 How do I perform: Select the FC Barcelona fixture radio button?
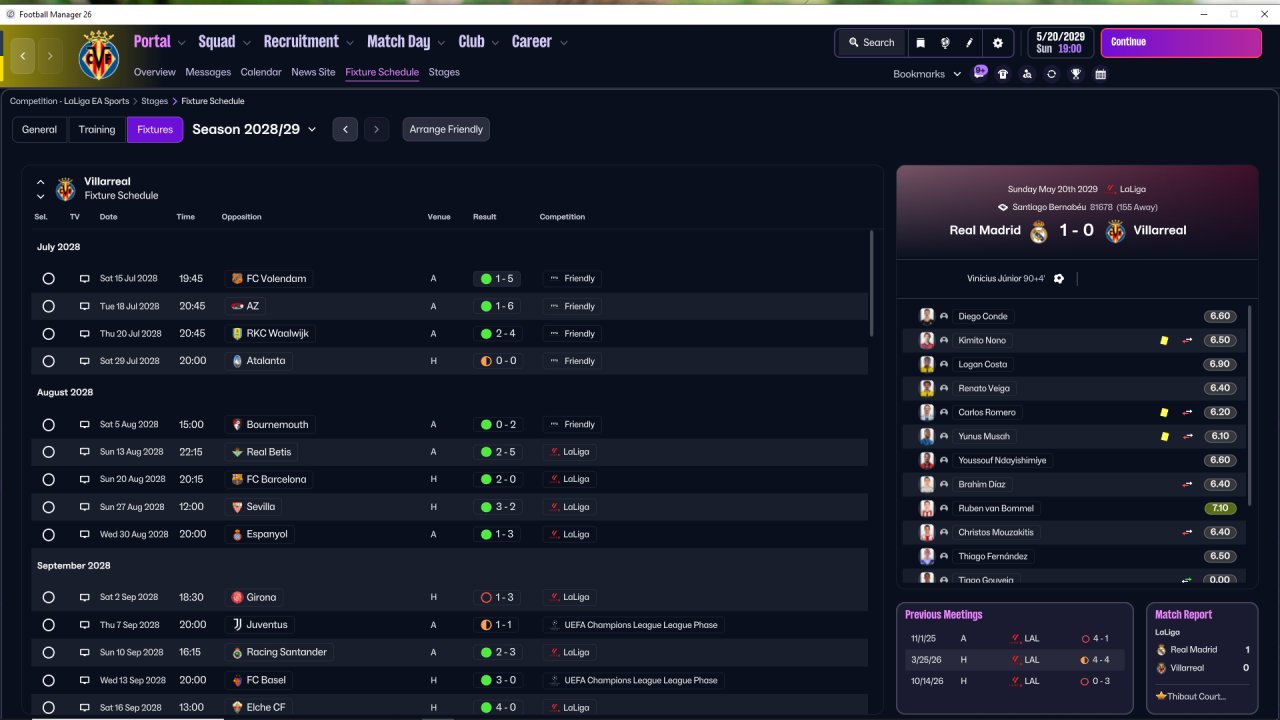pos(48,479)
